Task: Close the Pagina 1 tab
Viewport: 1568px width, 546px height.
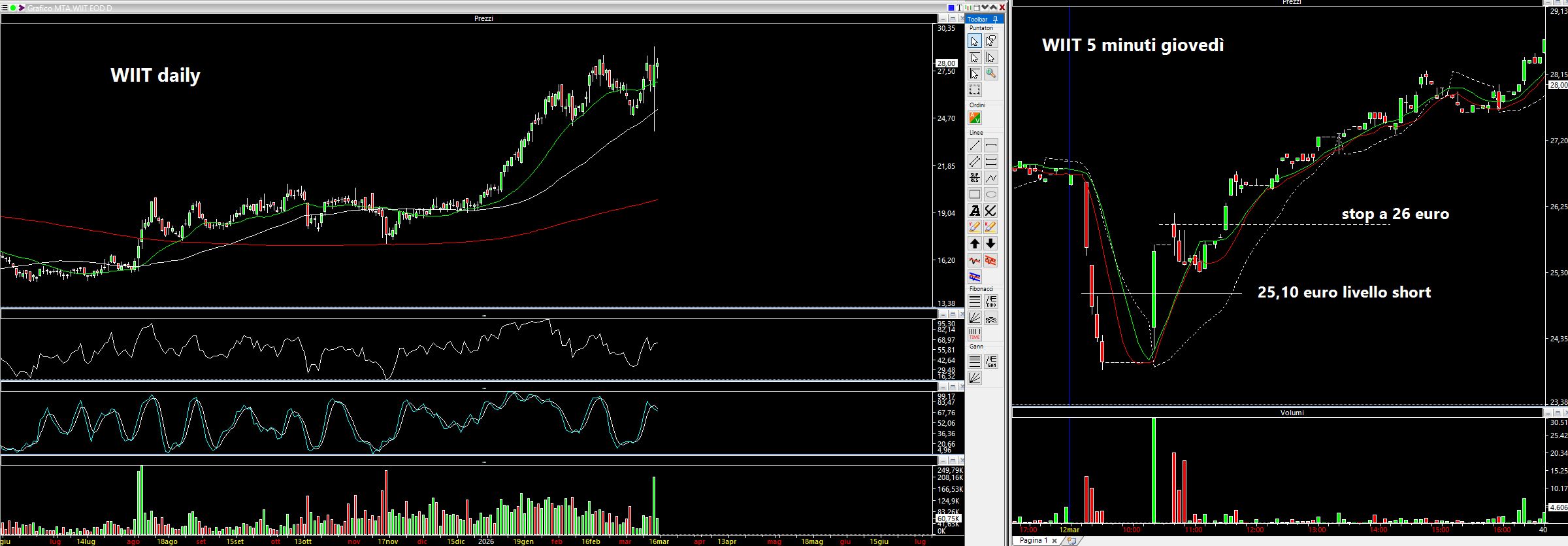Action: point(1054,541)
